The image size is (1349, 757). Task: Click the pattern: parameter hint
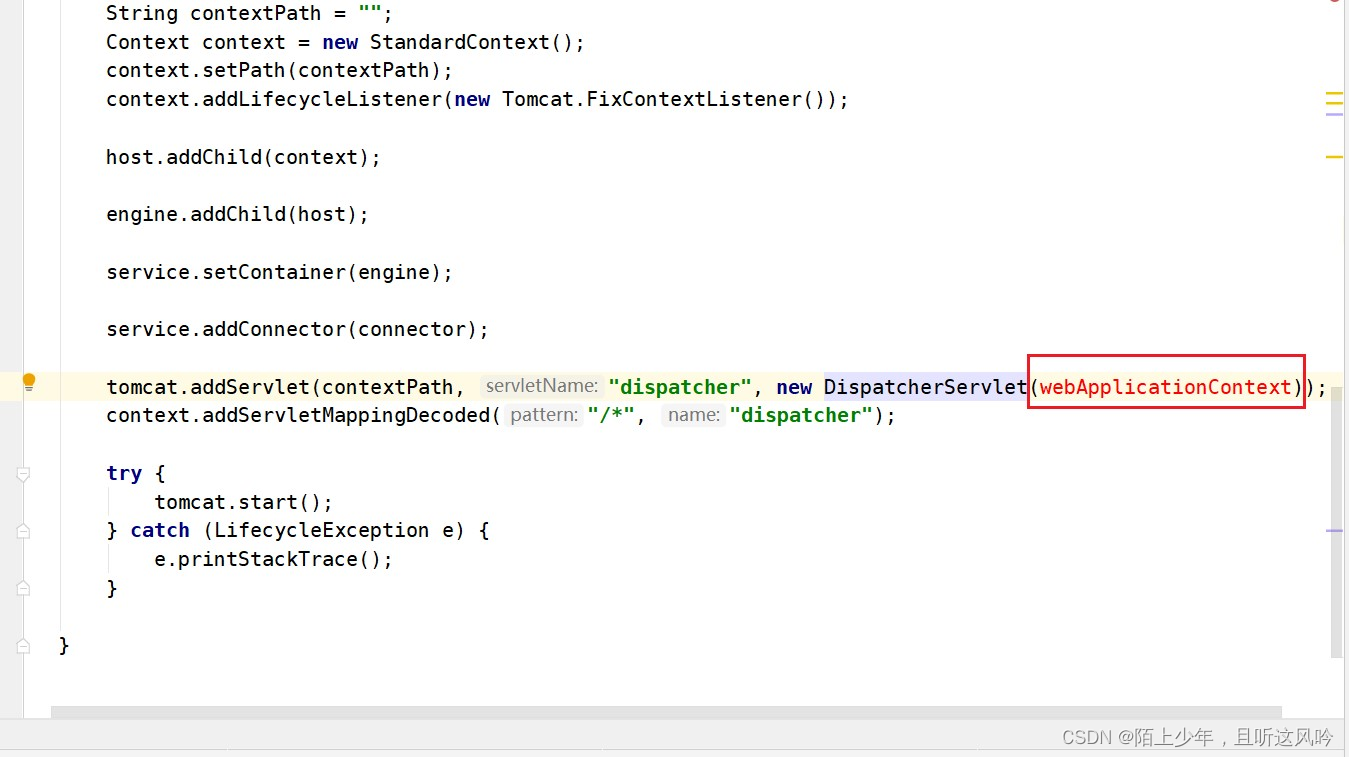(543, 415)
